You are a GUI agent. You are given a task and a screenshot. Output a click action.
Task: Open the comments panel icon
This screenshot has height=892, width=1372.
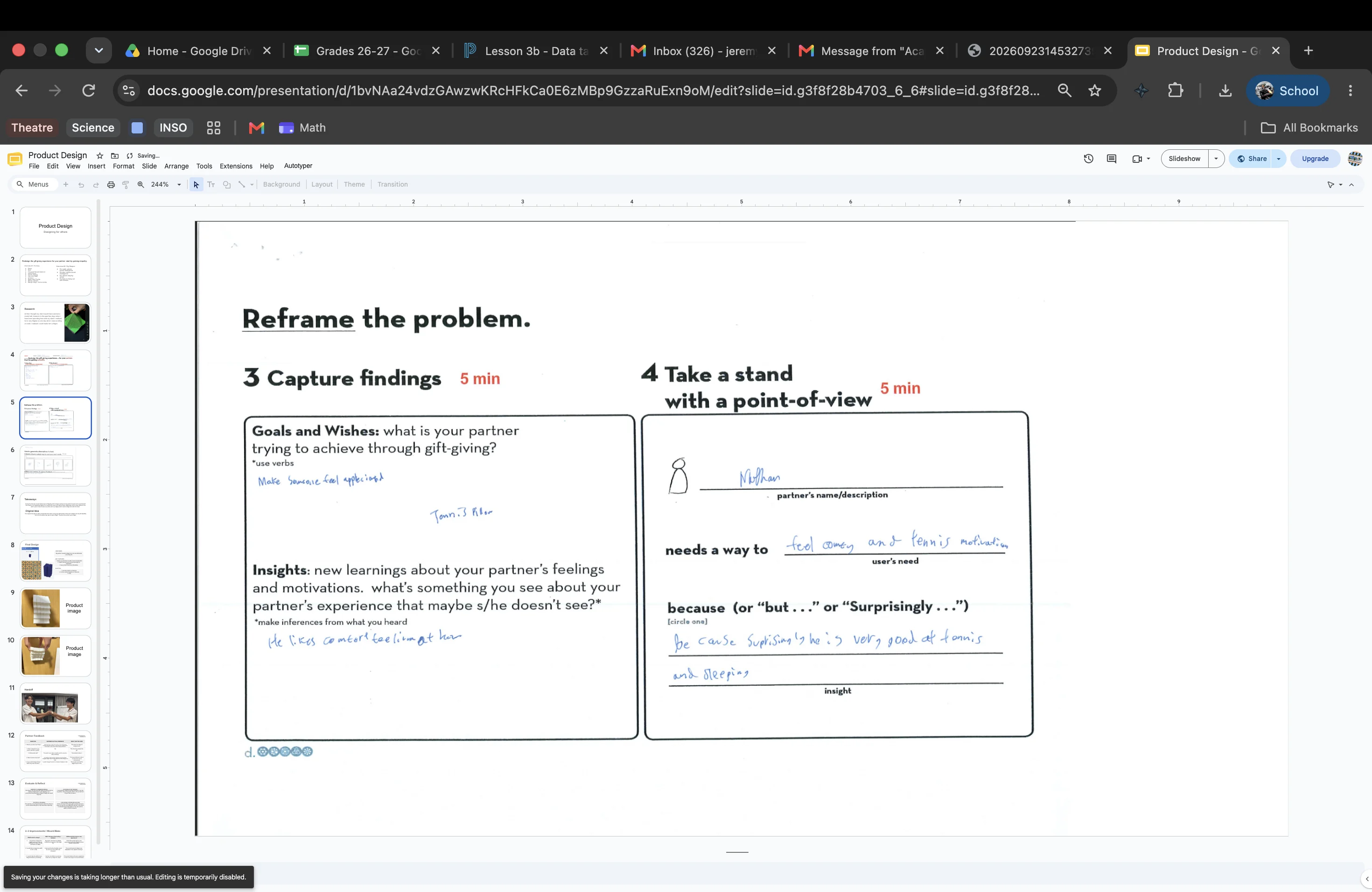coord(1112,159)
